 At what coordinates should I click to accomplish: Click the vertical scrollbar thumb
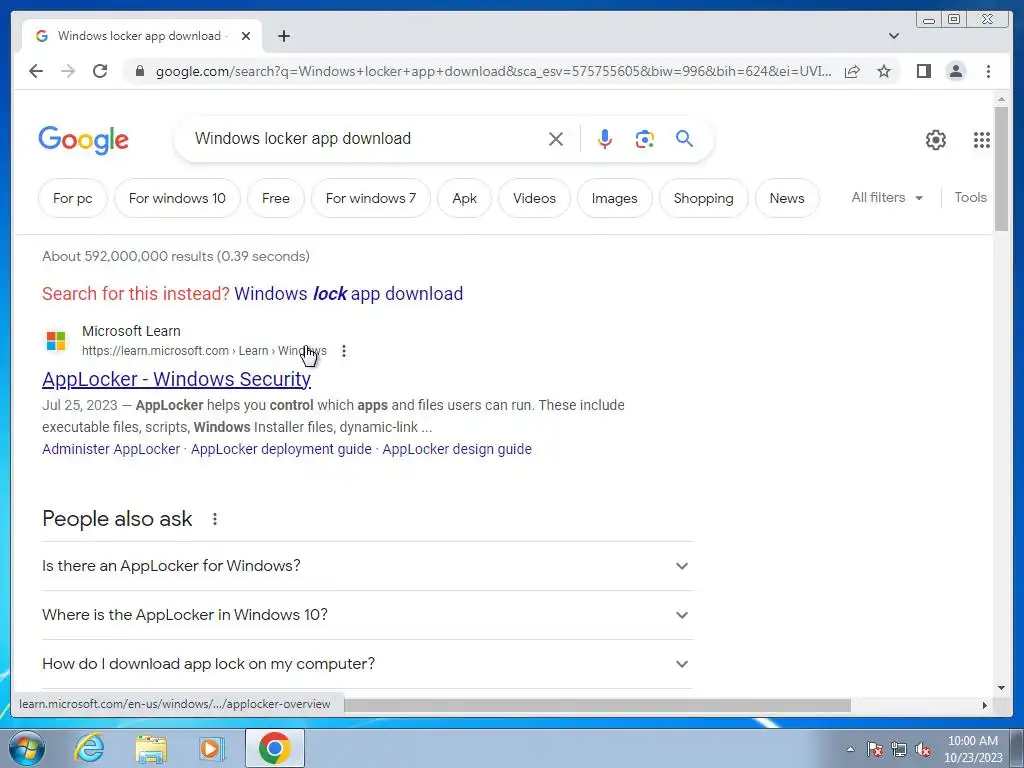coord(1001,168)
